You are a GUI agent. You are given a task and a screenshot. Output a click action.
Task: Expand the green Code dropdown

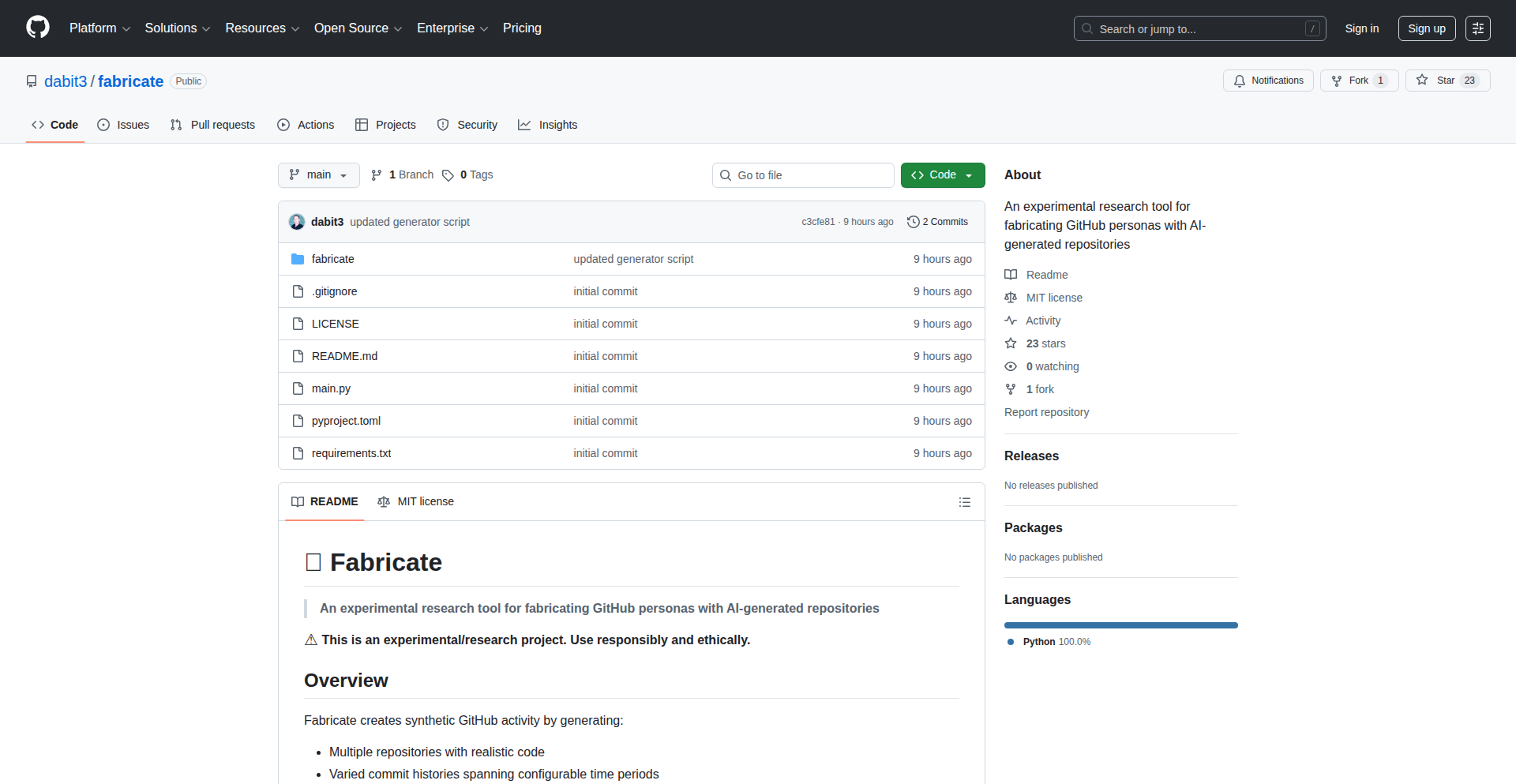coord(943,174)
